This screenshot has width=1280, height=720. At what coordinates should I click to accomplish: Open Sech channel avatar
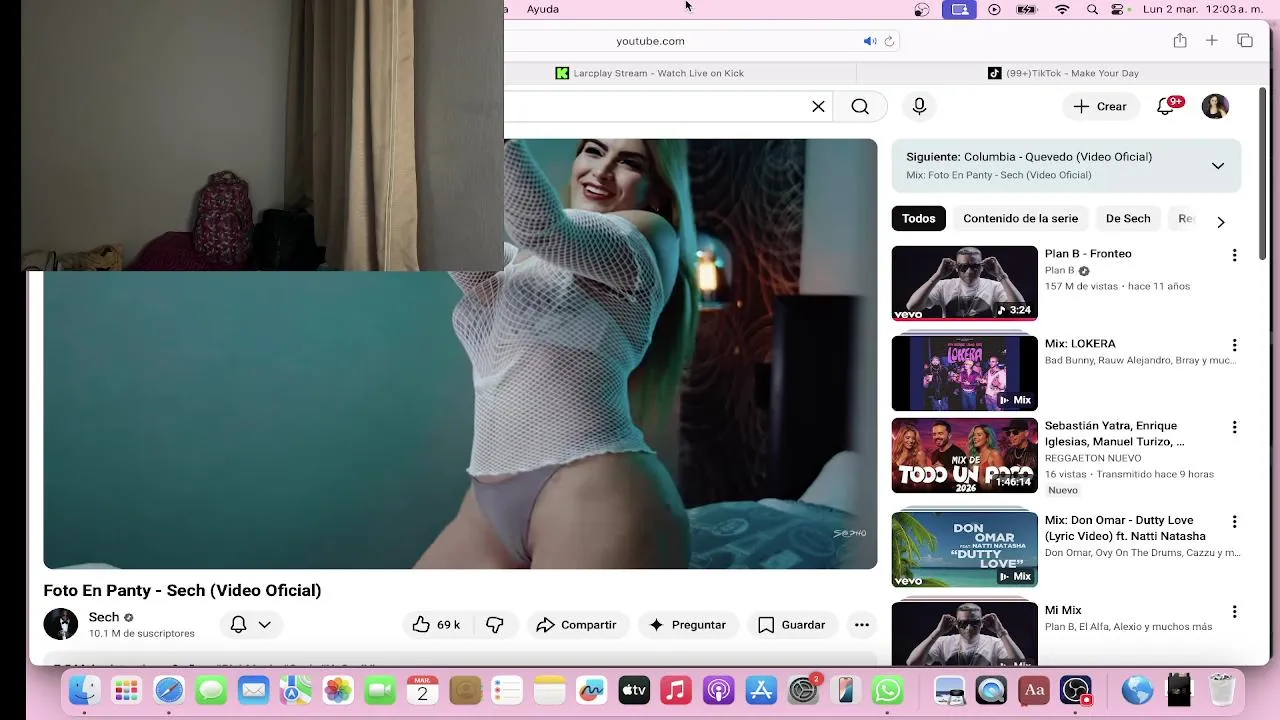pyautogui.click(x=61, y=624)
